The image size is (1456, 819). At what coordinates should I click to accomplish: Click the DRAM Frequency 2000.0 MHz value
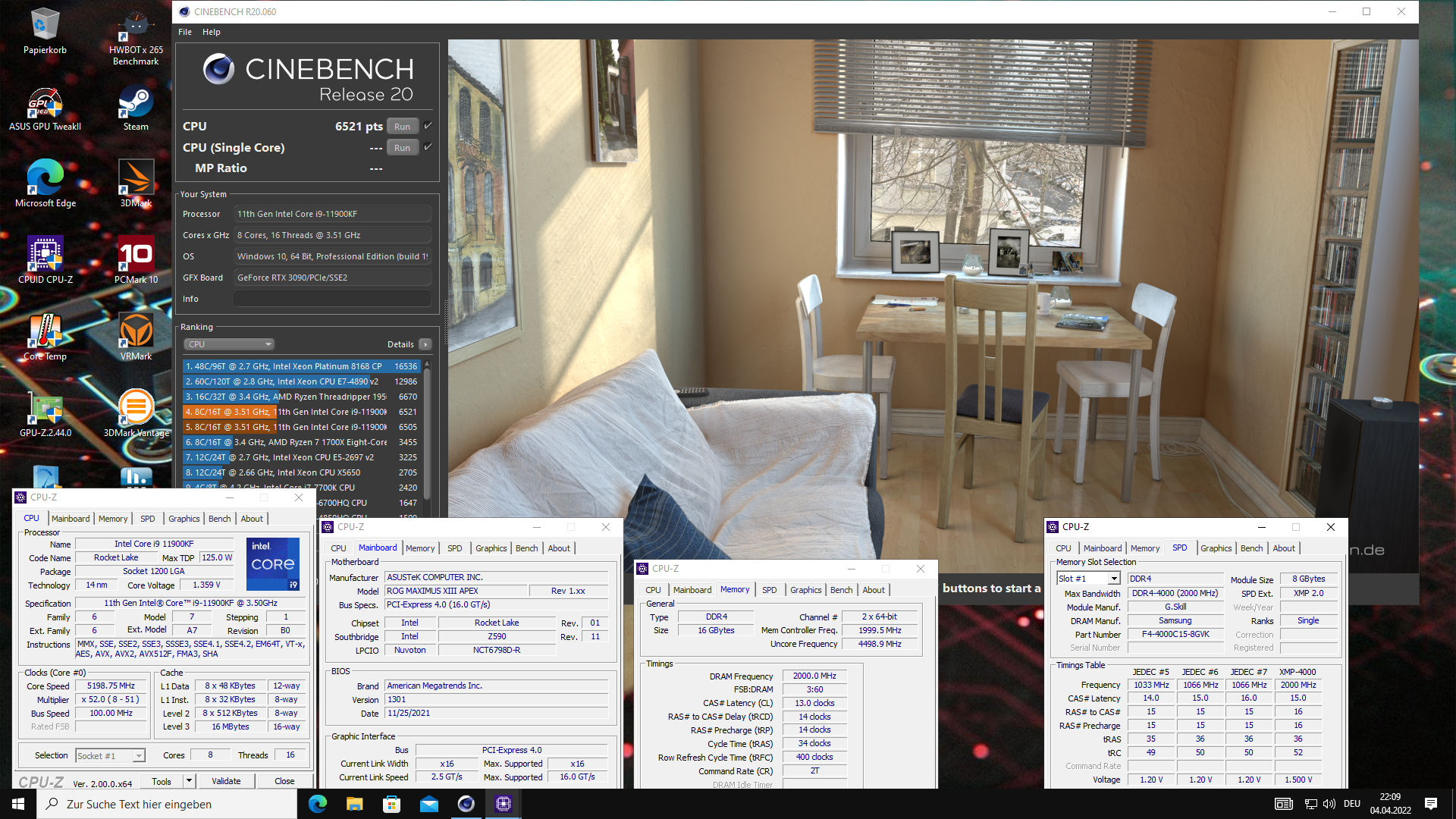point(814,676)
